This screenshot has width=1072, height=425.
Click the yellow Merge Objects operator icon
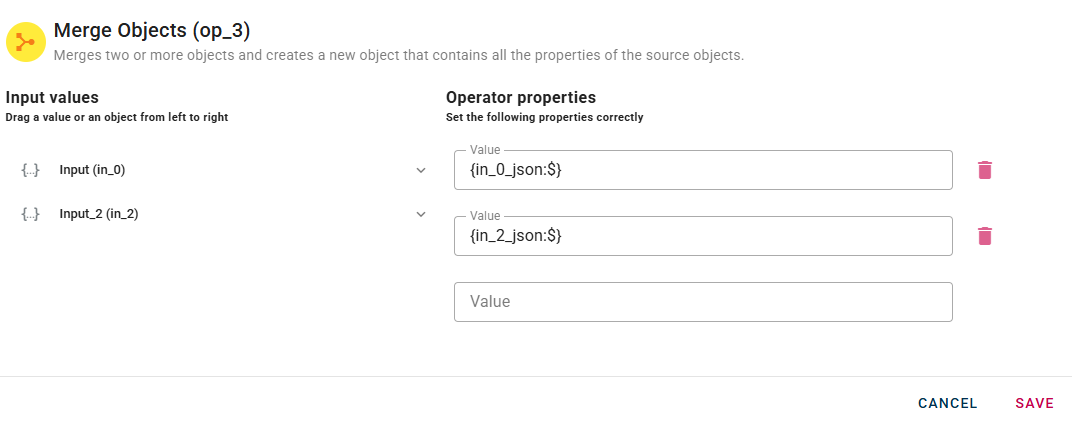pos(26,42)
